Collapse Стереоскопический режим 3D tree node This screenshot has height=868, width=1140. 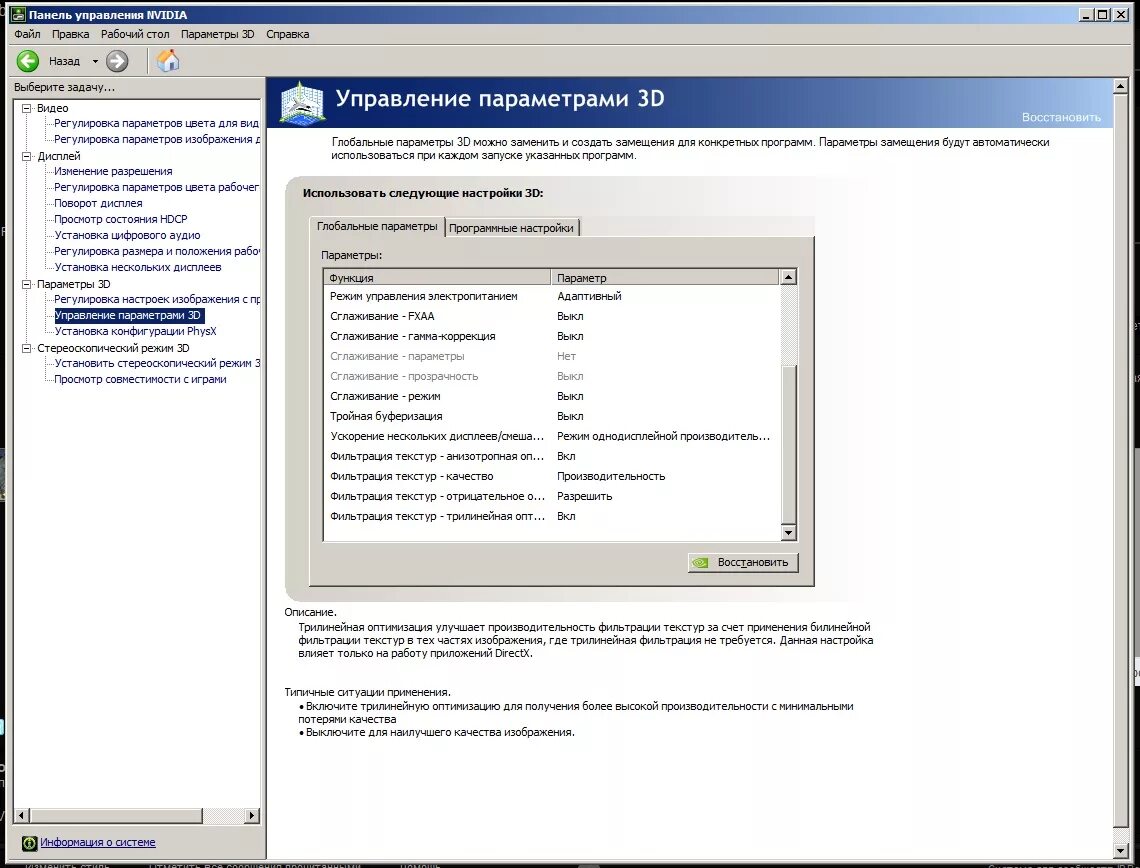pos(27,348)
